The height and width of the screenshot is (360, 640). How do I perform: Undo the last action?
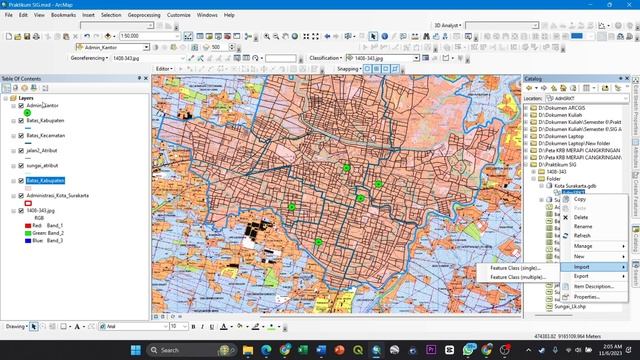click(x=87, y=37)
